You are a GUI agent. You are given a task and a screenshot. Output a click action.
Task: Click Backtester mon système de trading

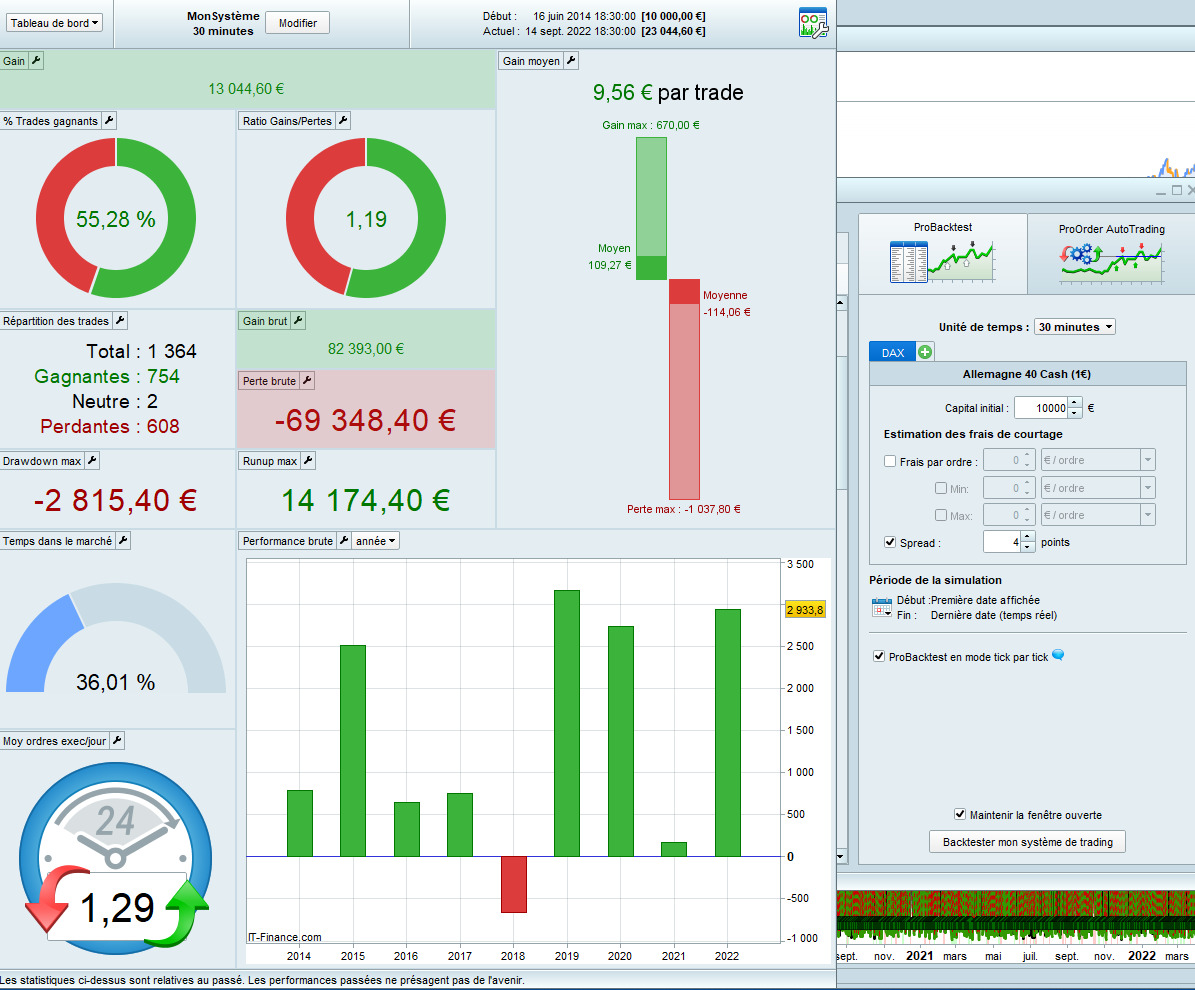(x=1027, y=841)
